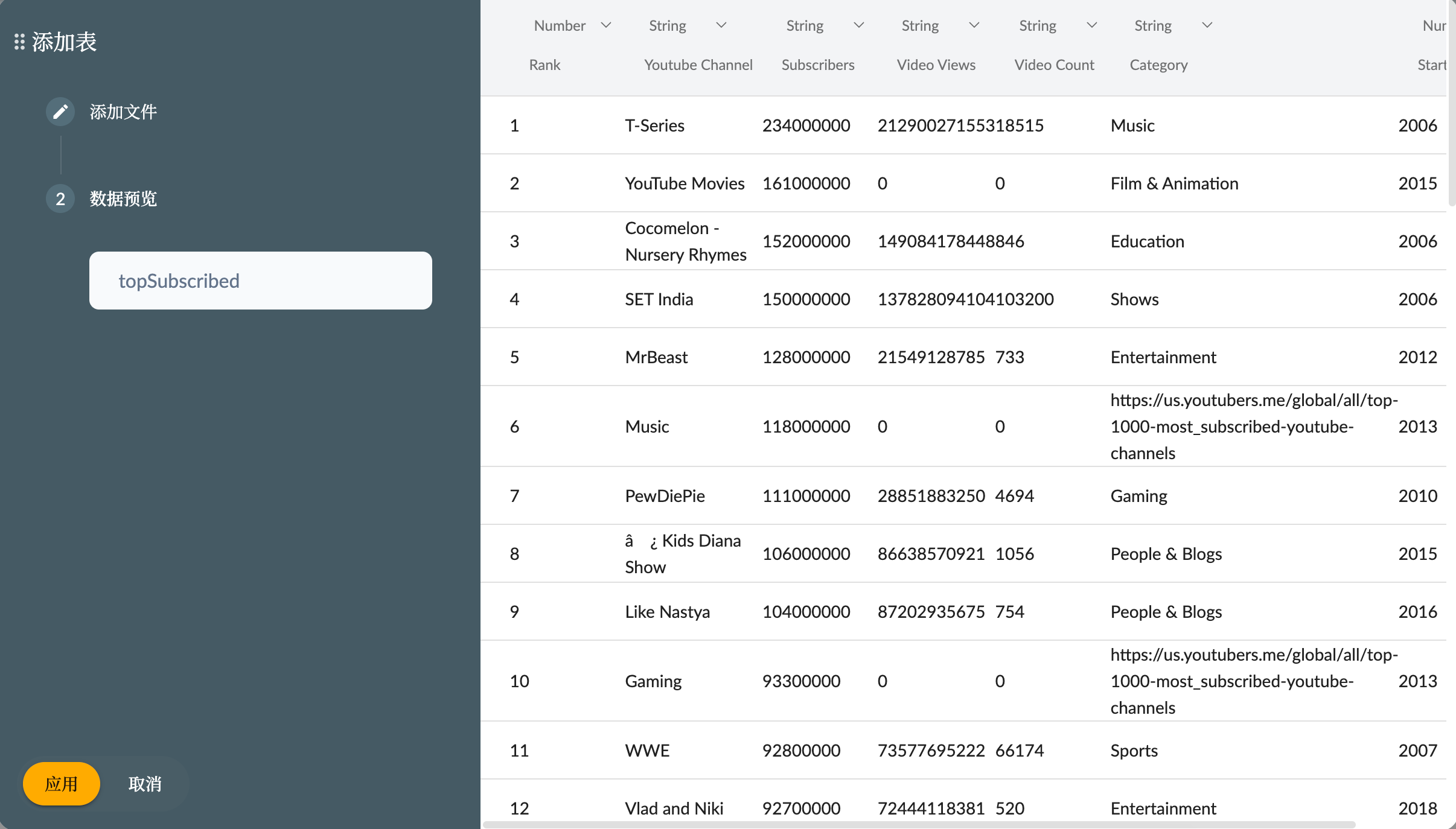Click the Gaming category cell for PewDiePie
This screenshot has height=829, width=1456.
coord(1138,495)
